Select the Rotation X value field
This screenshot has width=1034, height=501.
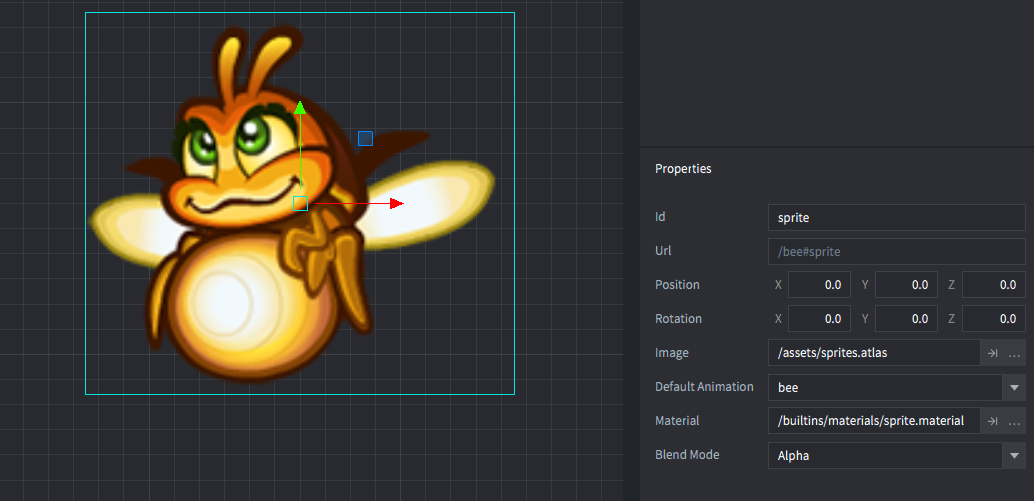click(x=819, y=318)
